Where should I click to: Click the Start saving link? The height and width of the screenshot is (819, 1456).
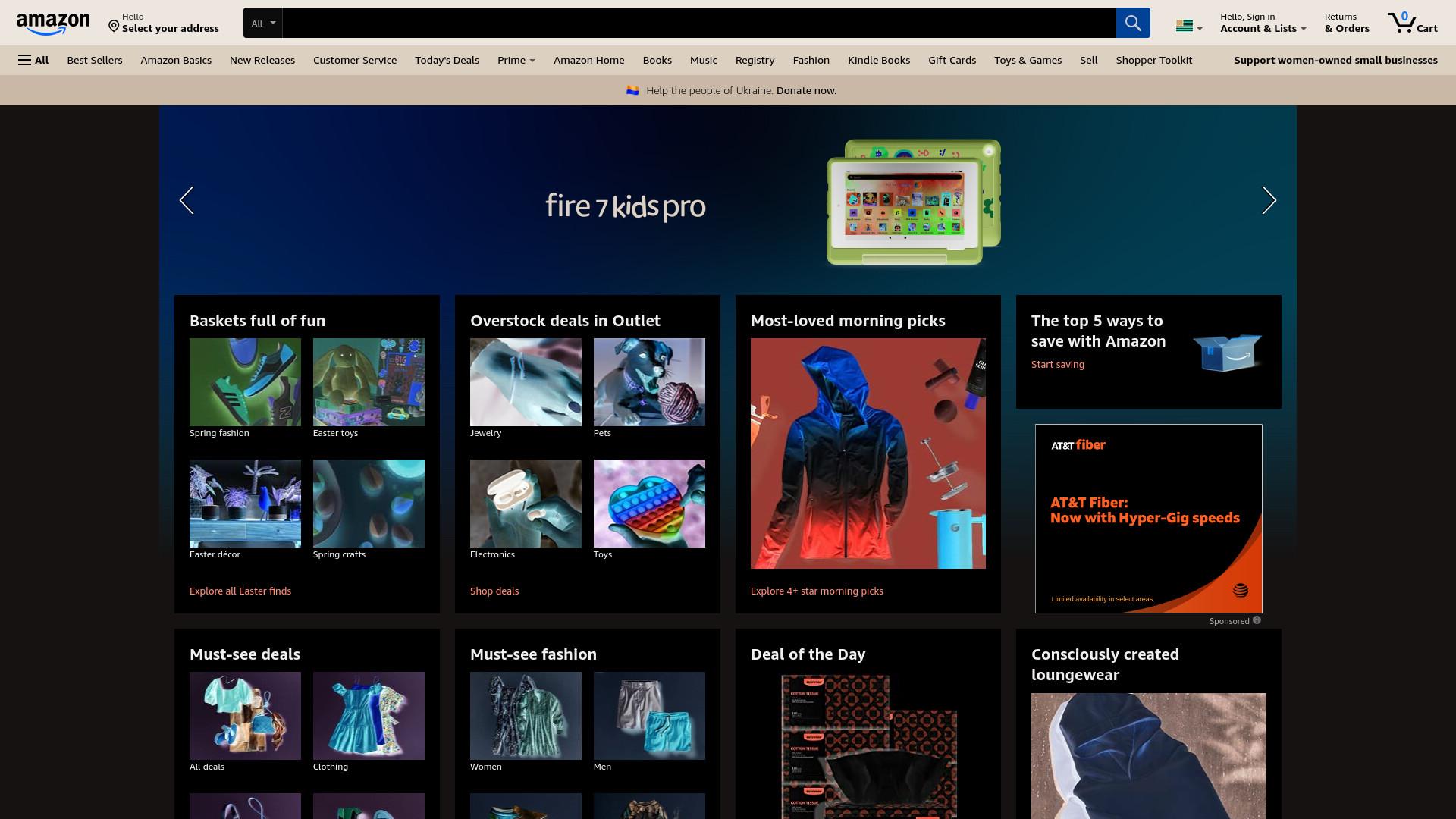(x=1058, y=364)
